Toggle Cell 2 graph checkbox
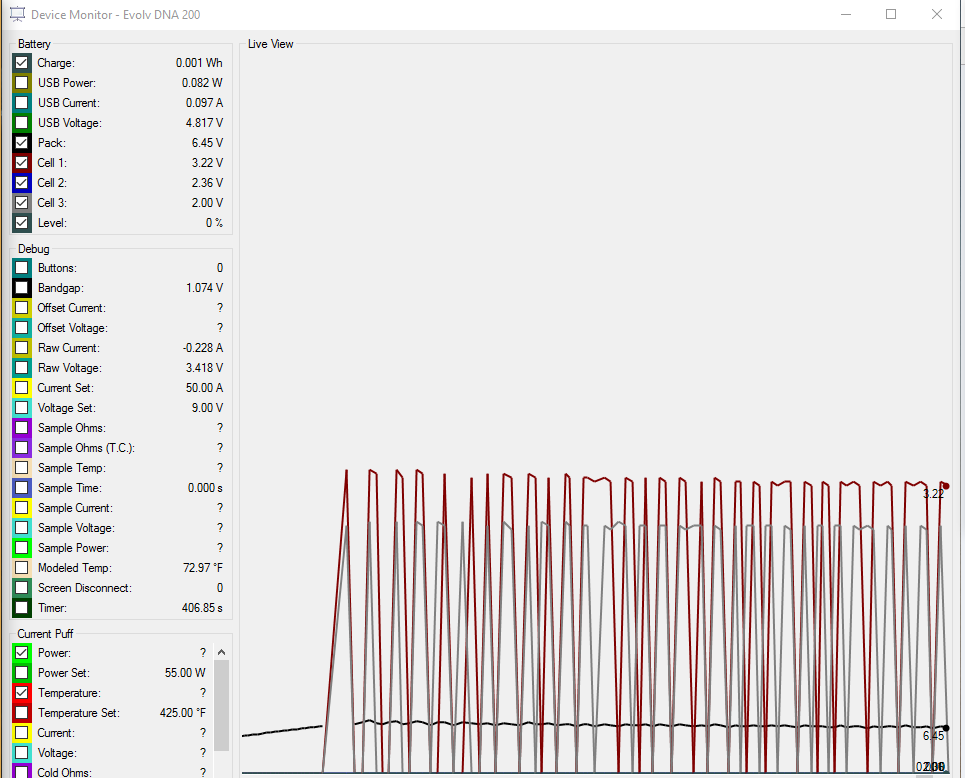This screenshot has width=965, height=778. coord(22,183)
